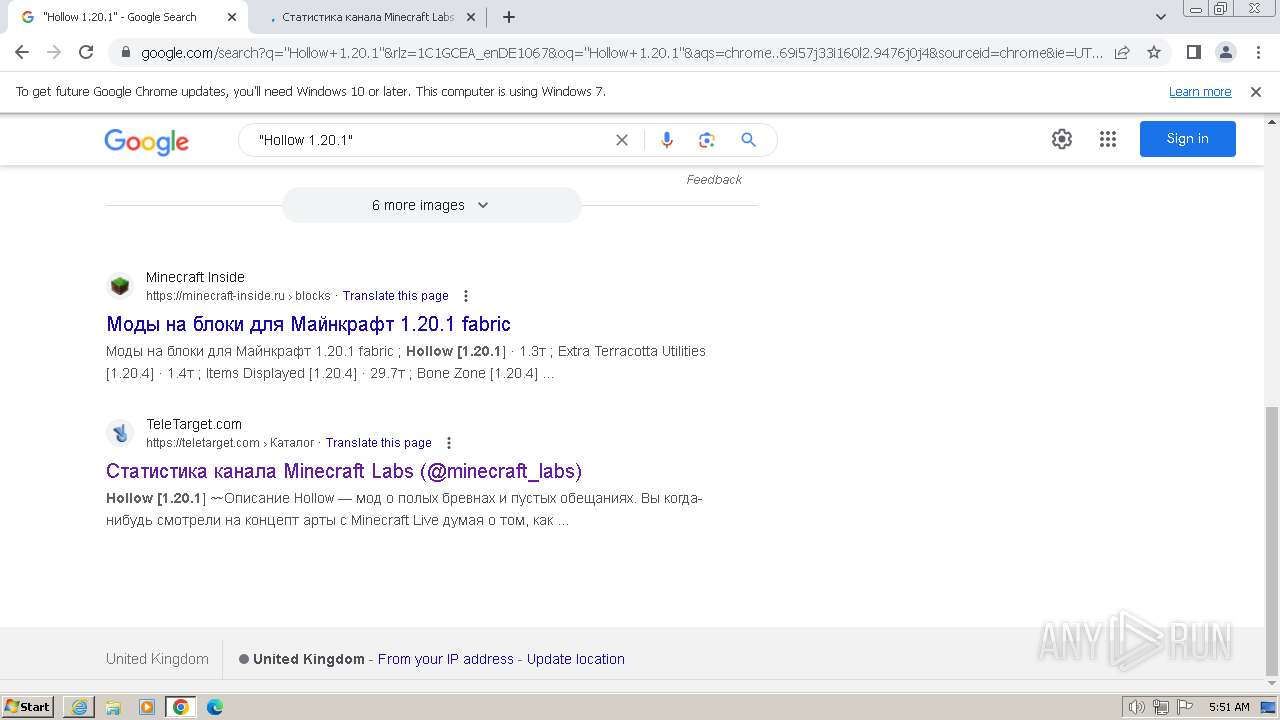Expand 6 more images
Viewport: 1280px width, 720px height.
(431, 205)
